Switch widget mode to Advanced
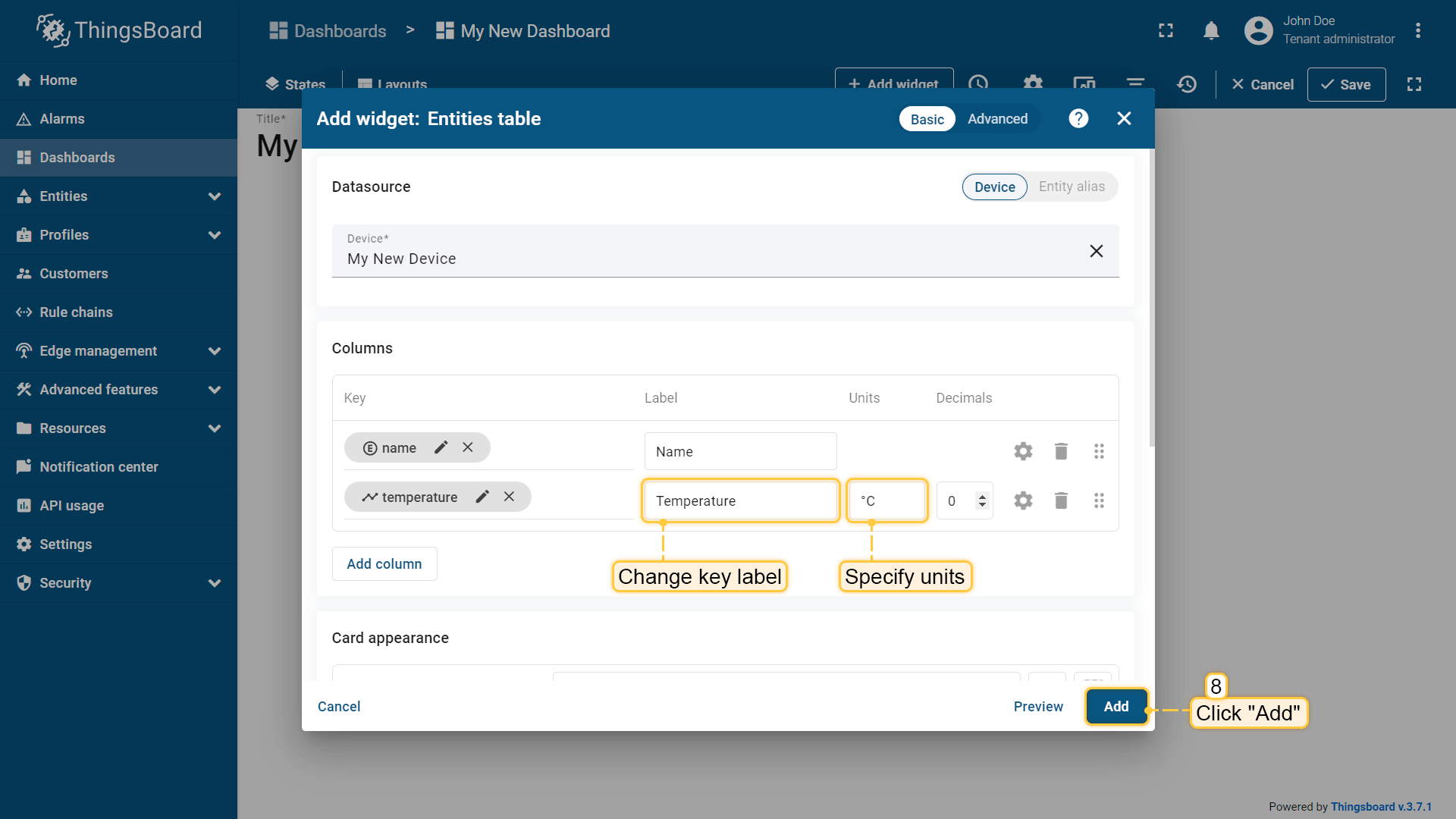This screenshot has height=819, width=1456. (997, 119)
